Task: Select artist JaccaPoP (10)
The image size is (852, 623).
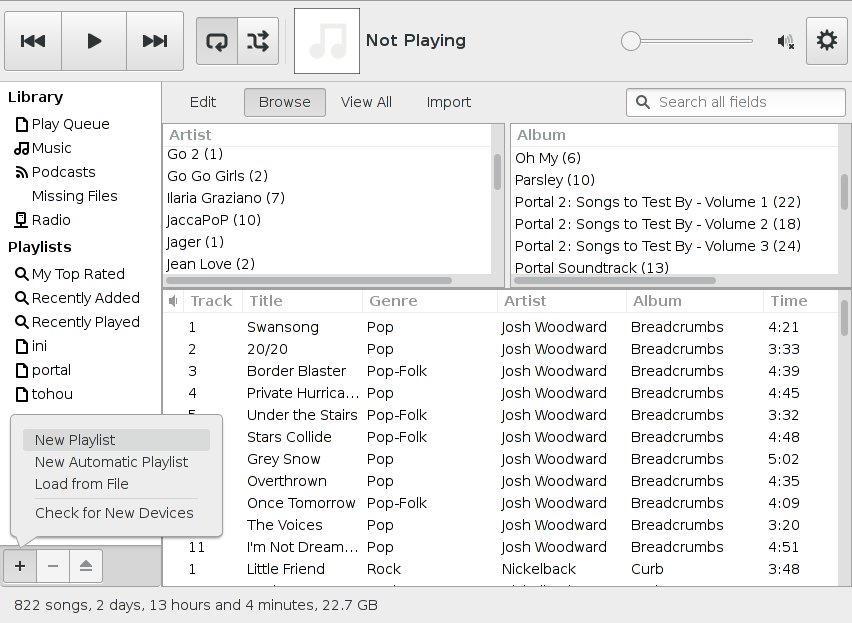Action: [x=327, y=220]
